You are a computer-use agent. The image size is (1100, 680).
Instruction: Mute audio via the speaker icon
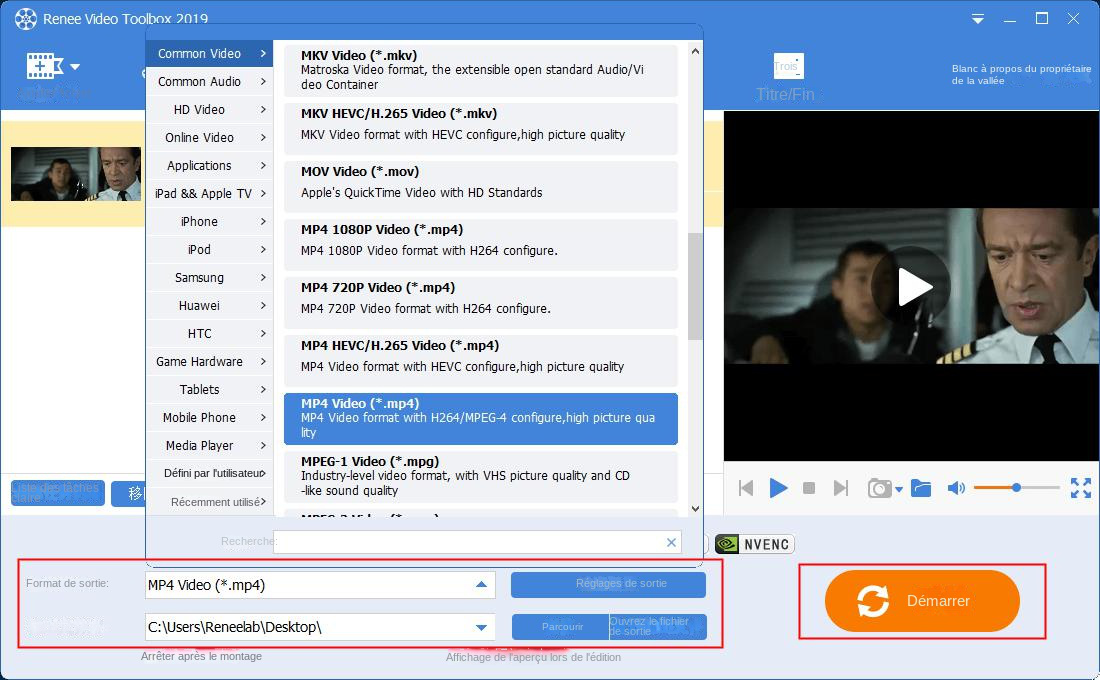tap(955, 488)
